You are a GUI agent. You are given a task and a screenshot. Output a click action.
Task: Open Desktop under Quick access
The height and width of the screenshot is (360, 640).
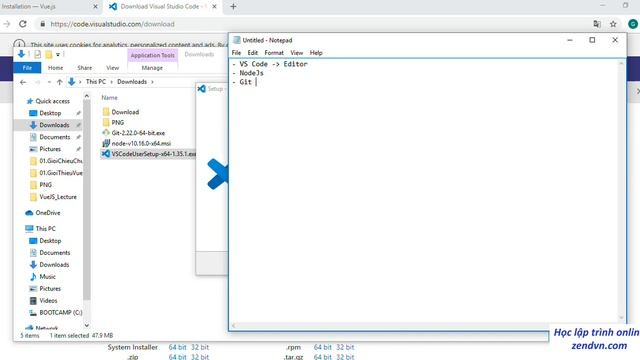(x=50, y=113)
